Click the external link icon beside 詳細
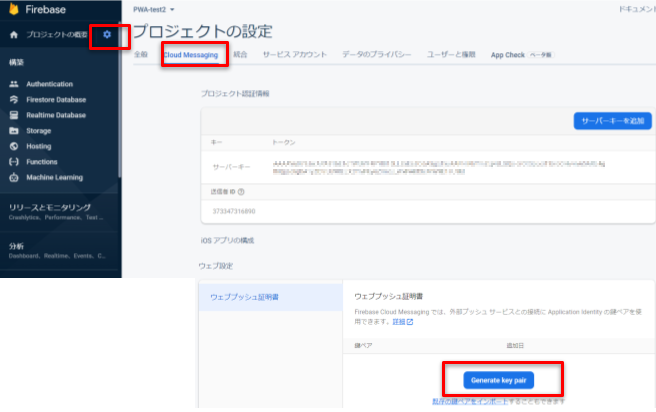Image resolution: width=656 pixels, height=412 pixels. click(410, 322)
